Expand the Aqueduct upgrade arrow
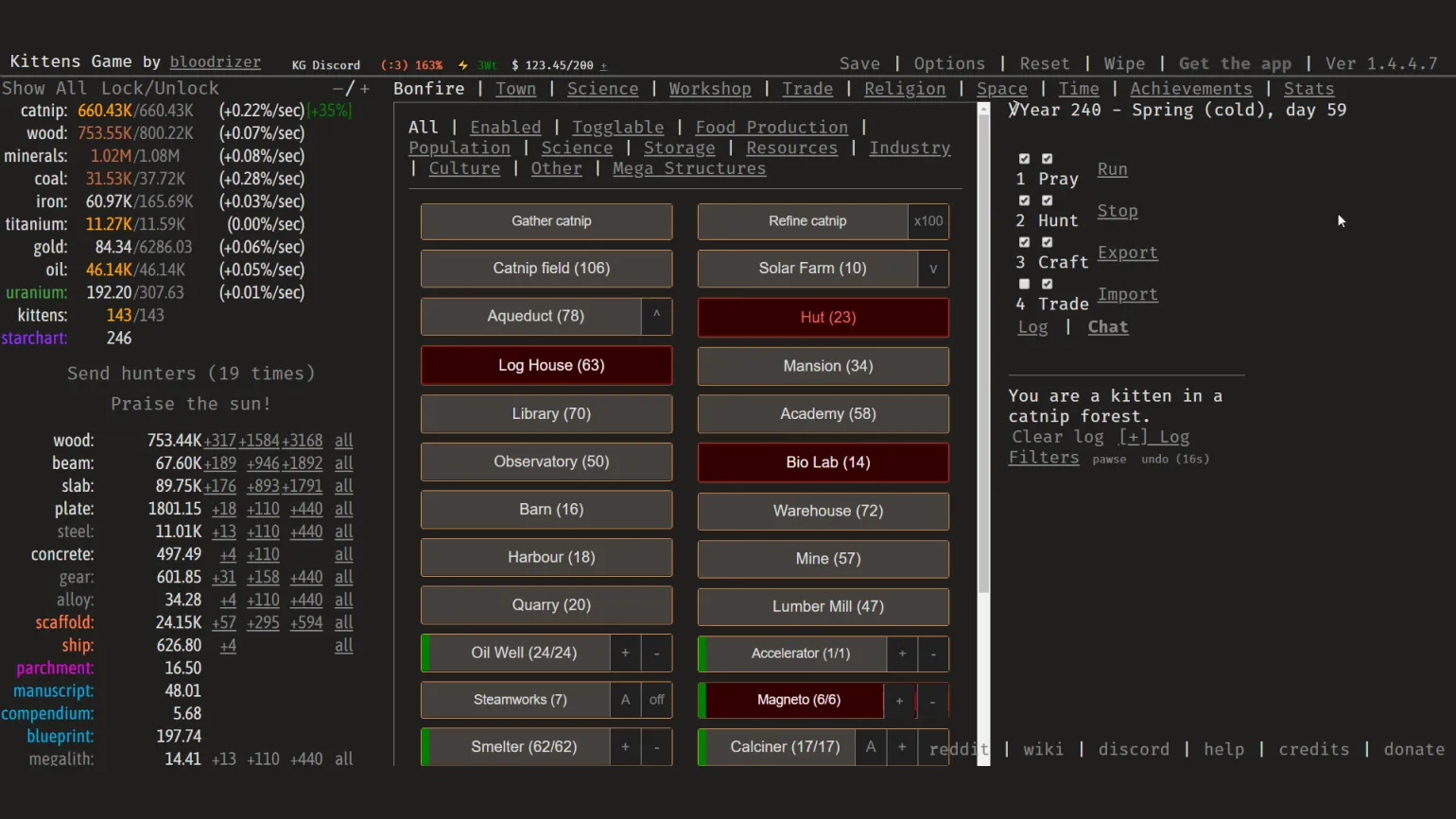 [656, 316]
